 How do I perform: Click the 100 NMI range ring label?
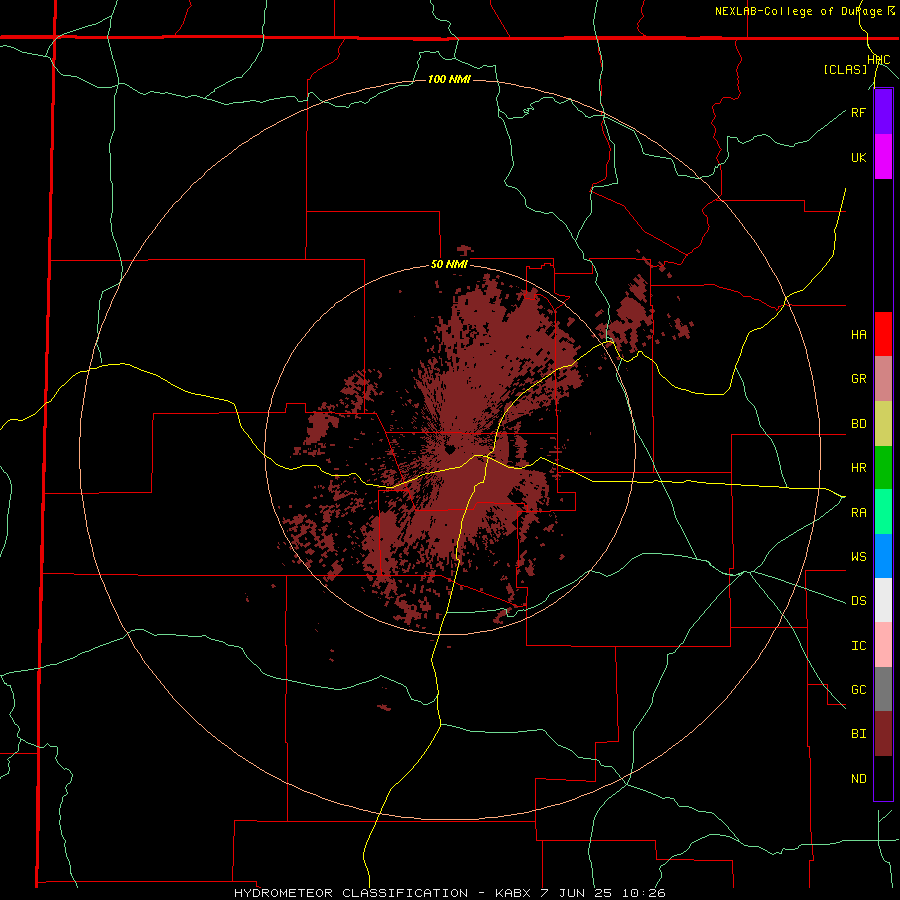coord(449,79)
